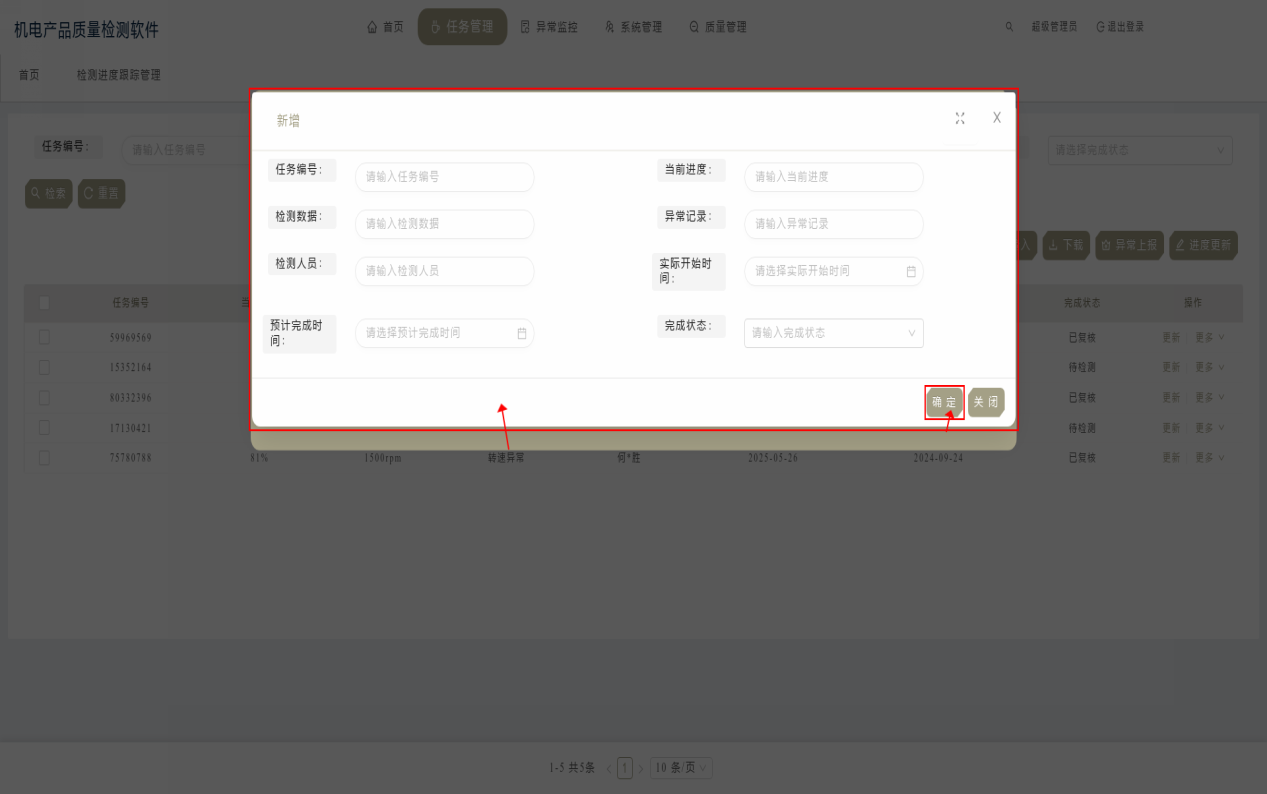This screenshot has height=794, width=1267.
Task: Expand the 完成状态 dropdown in the dialog
Action: pyautogui.click(x=833, y=333)
